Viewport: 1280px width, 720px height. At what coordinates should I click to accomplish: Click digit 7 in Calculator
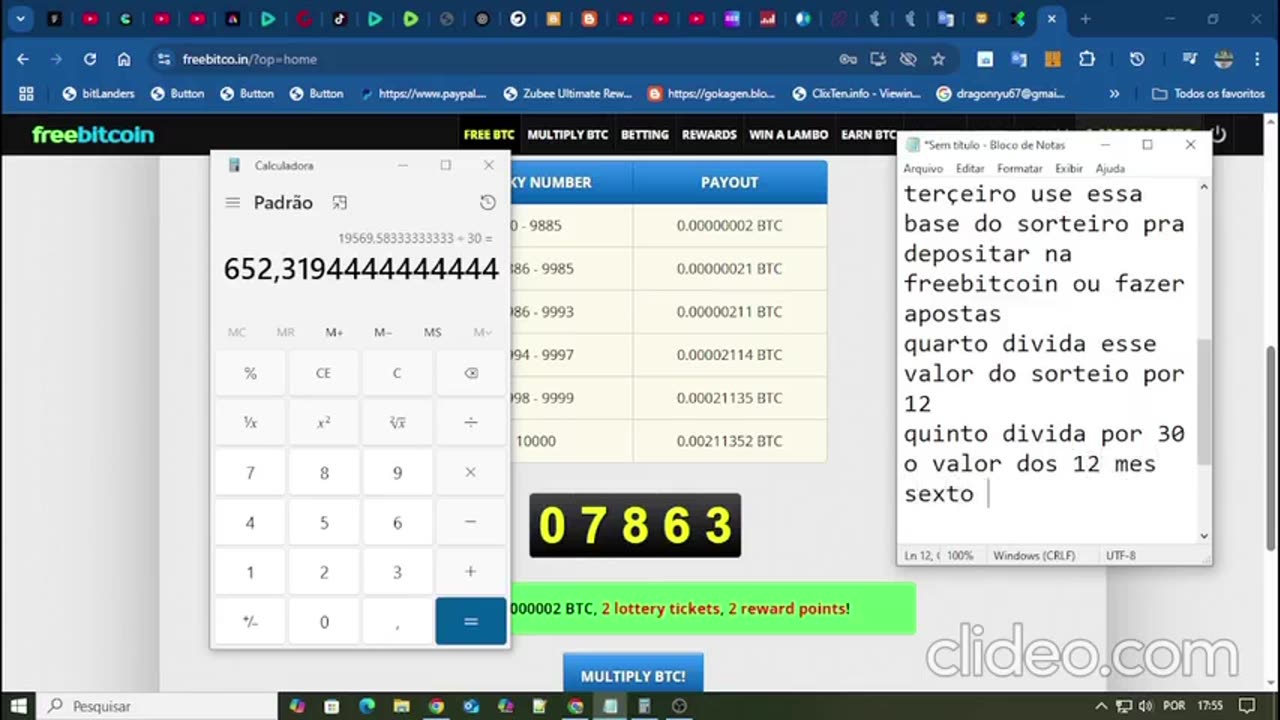(x=250, y=472)
